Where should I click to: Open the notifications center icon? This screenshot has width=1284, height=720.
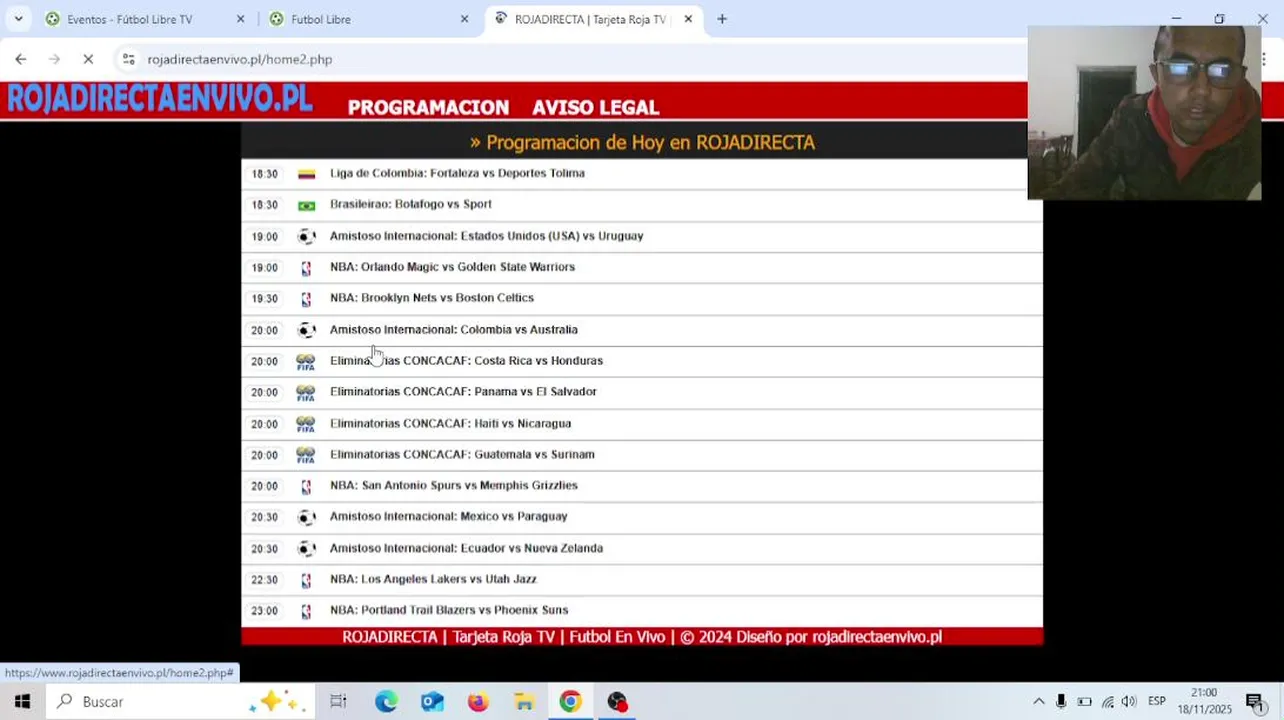pyautogui.click(x=1255, y=702)
